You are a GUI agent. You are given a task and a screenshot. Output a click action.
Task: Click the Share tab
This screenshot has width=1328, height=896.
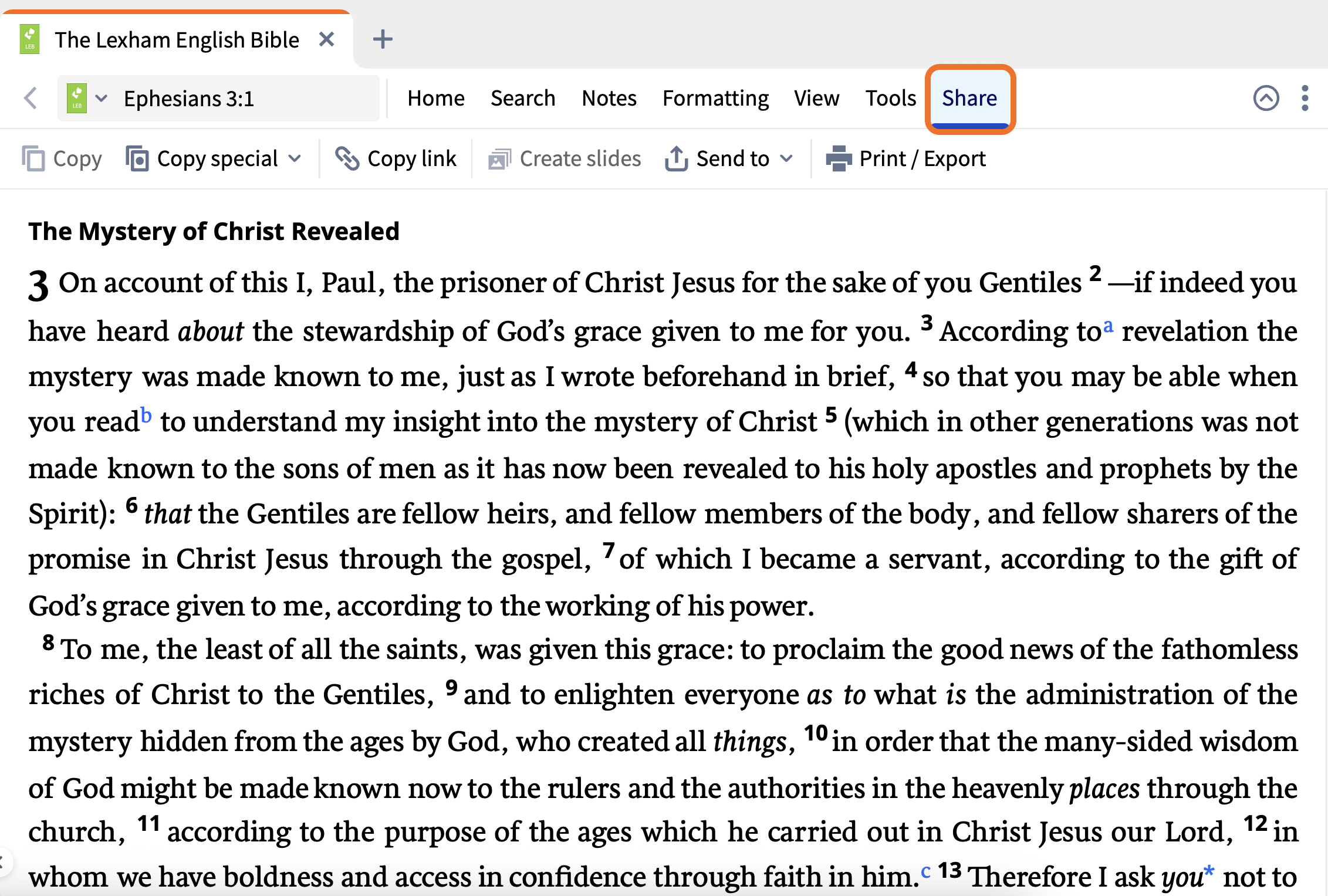pos(969,98)
